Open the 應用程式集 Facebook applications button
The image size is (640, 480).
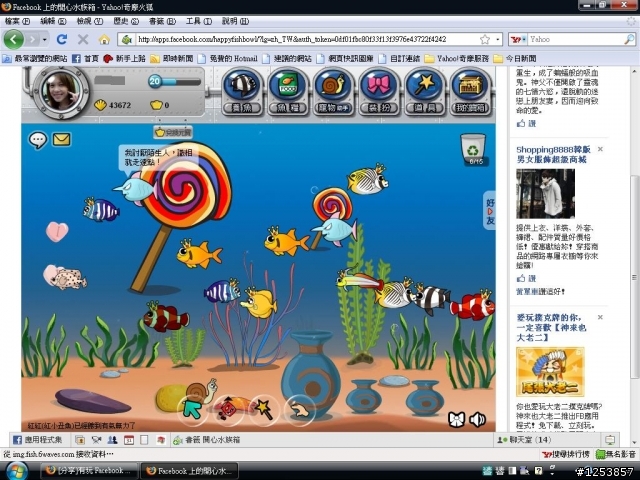coord(38,440)
